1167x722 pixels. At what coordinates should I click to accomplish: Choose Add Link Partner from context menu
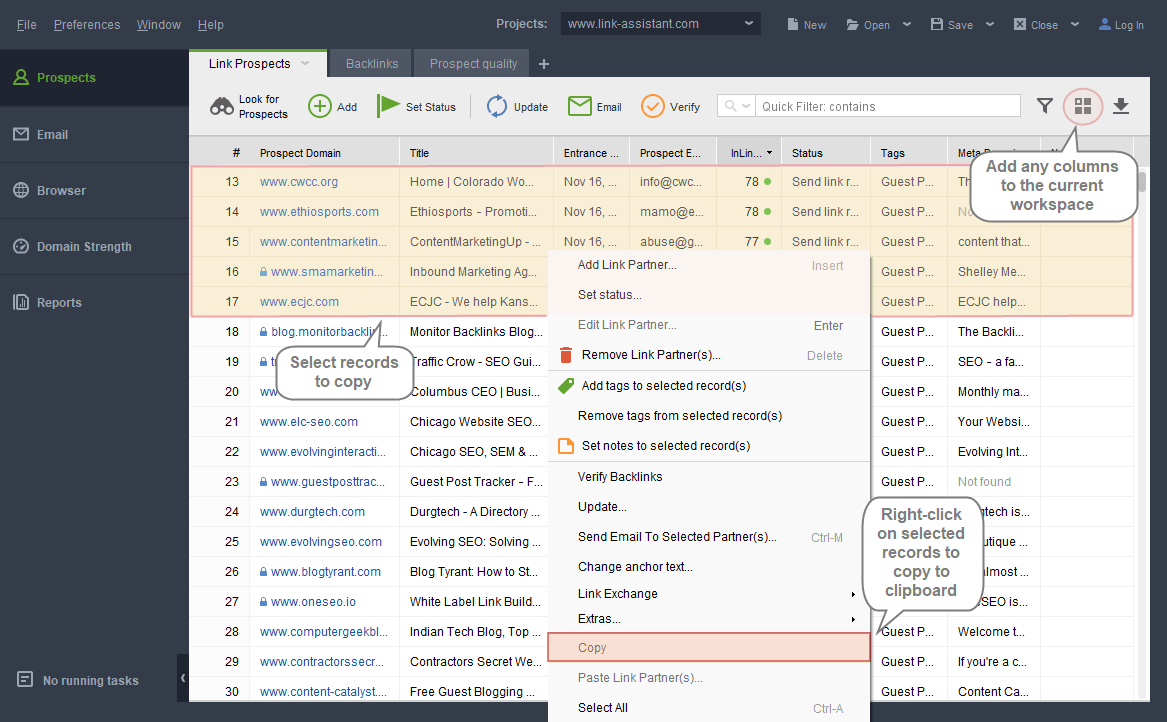click(709, 265)
